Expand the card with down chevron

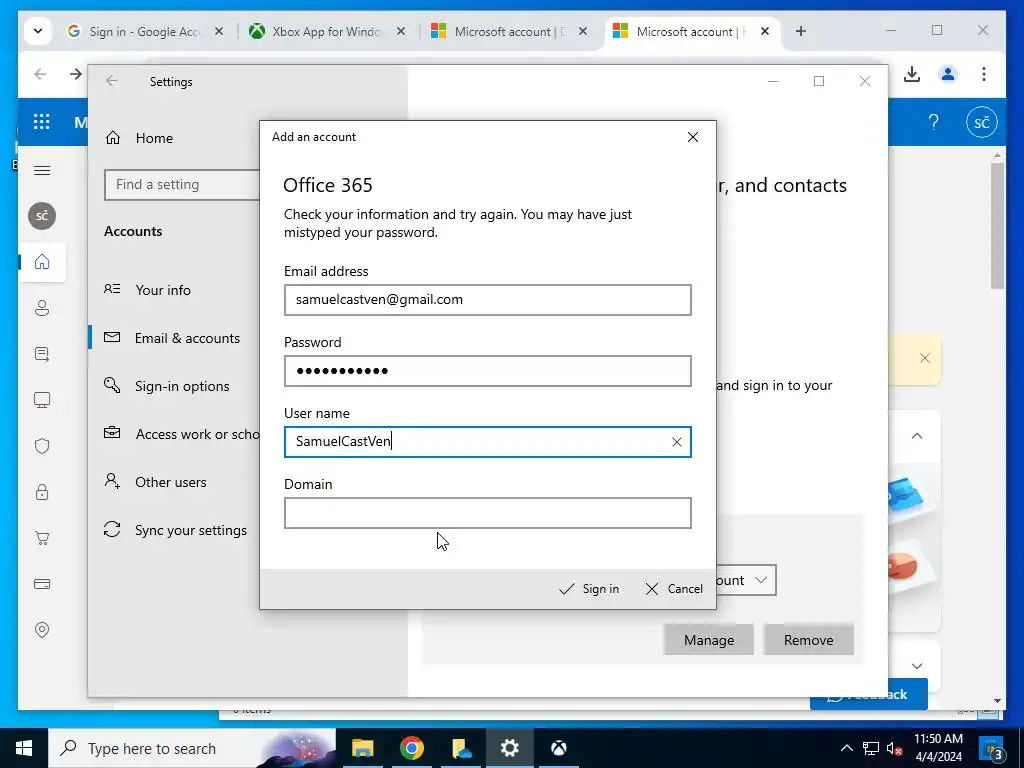point(917,666)
